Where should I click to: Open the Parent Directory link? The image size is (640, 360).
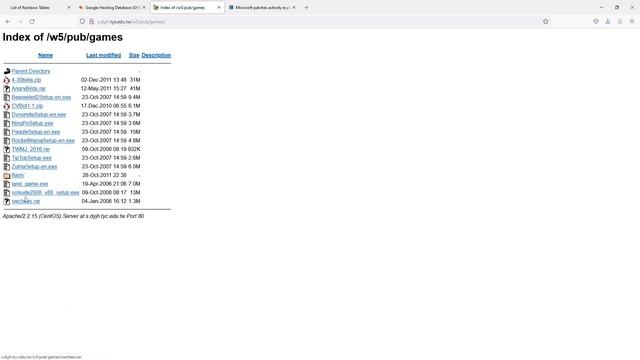click(x=31, y=71)
